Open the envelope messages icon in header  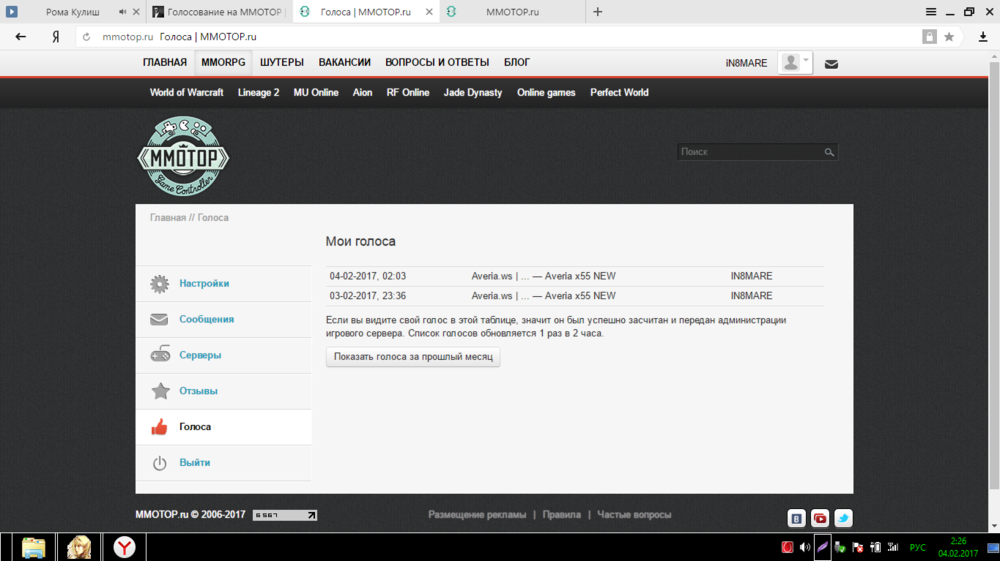[x=831, y=64]
